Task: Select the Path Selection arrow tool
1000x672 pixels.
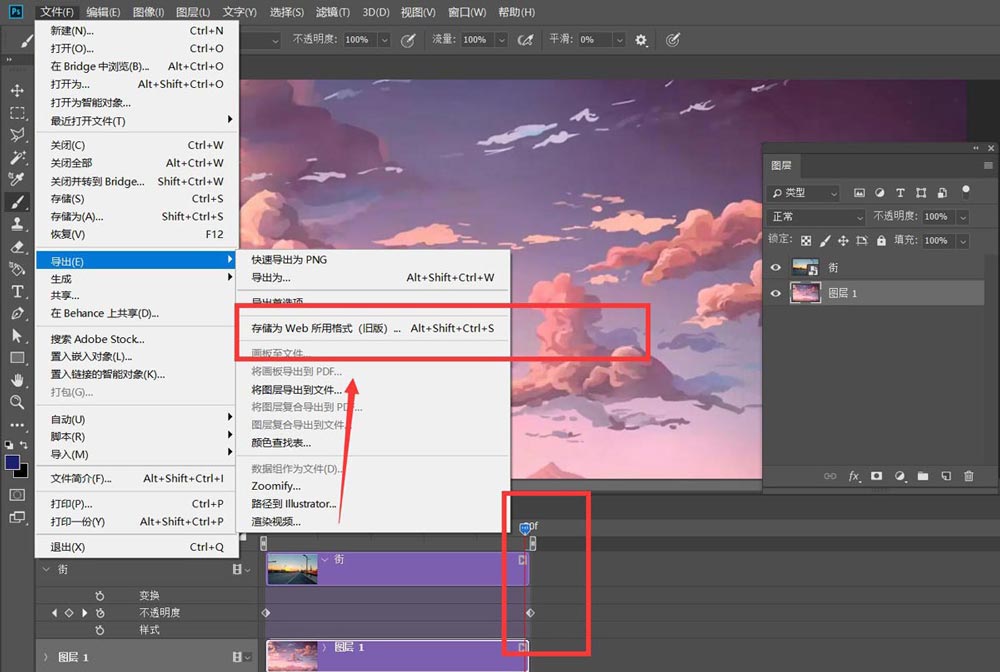Action: 17,335
